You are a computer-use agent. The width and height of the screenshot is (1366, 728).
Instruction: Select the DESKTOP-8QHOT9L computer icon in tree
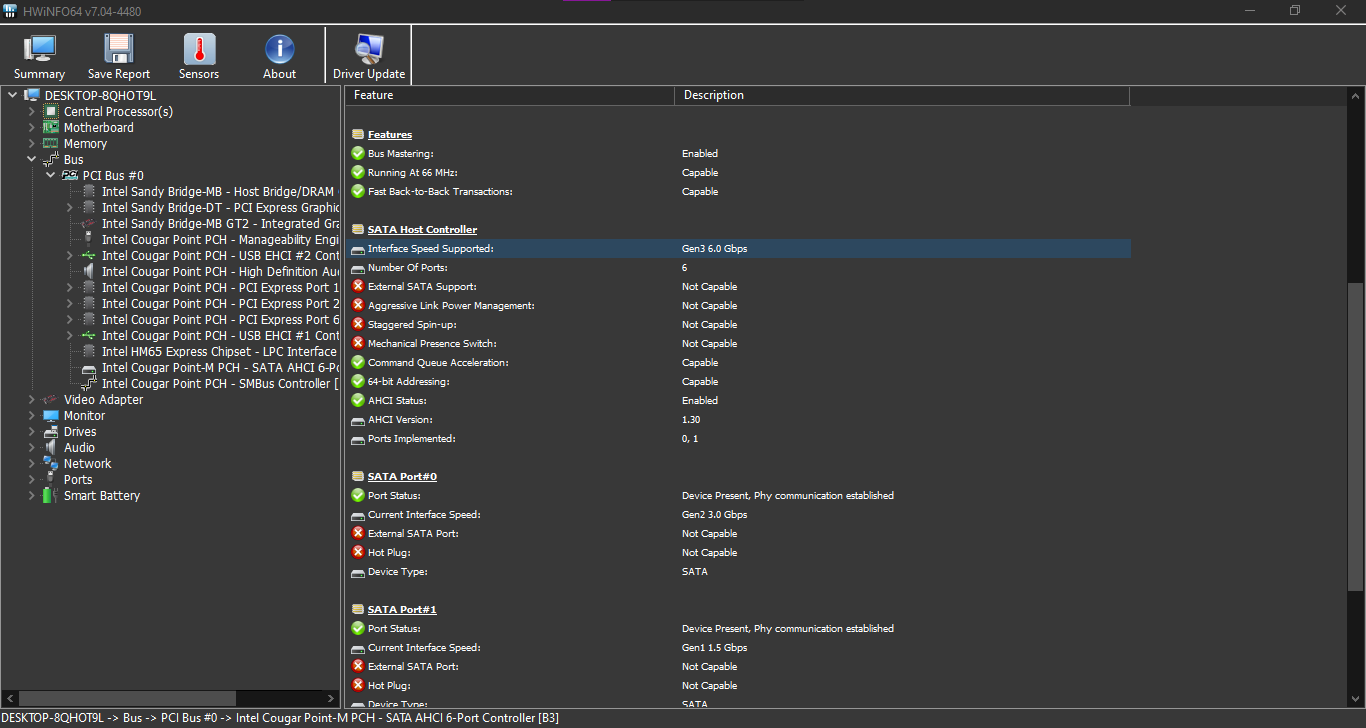[x=32, y=95]
